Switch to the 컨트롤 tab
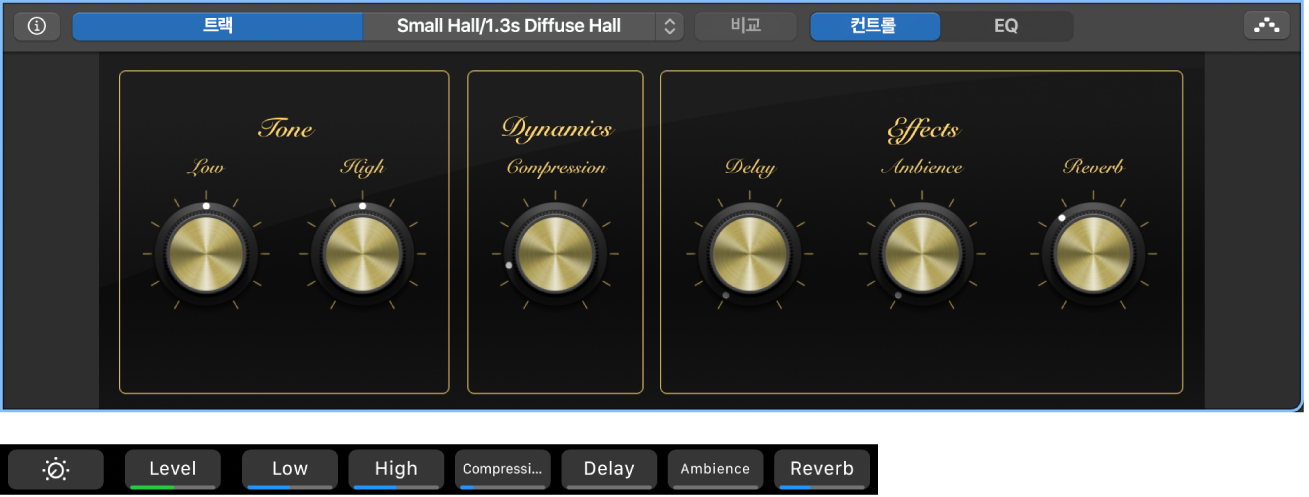Viewport: 1309px width, 497px height. tap(875, 26)
